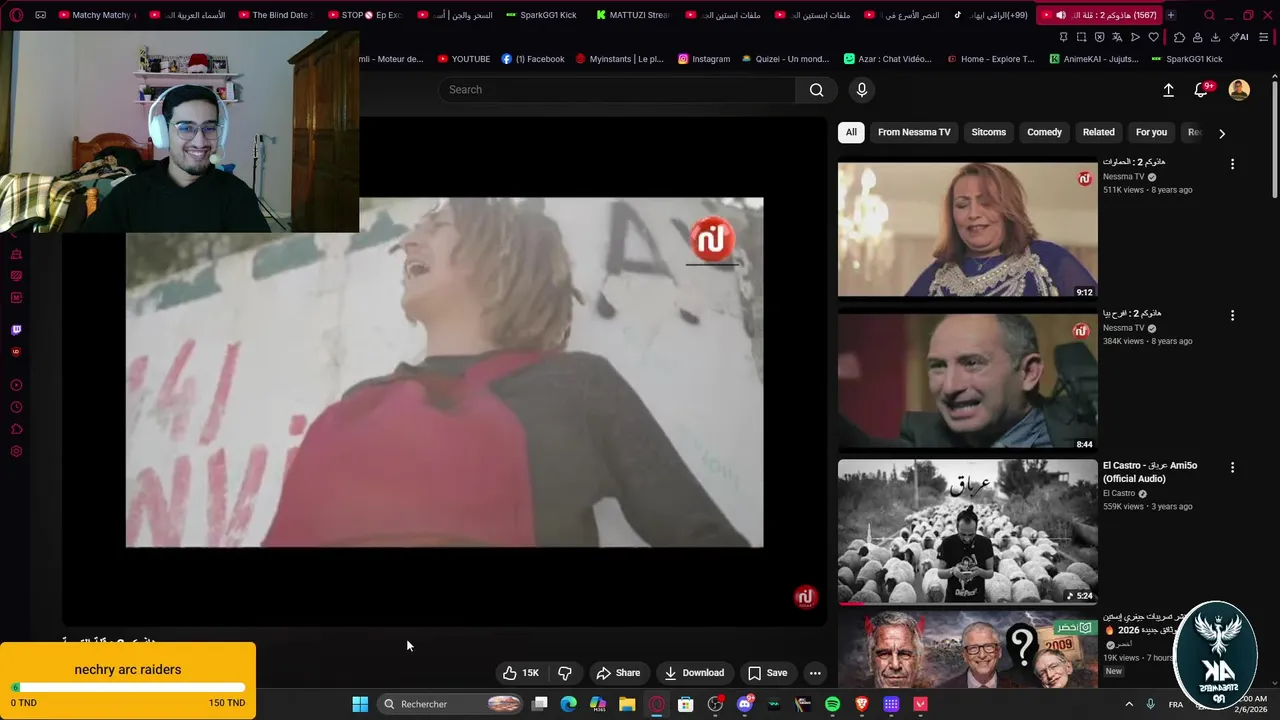Image resolution: width=1280 pixels, height=720 pixels.
Task: Open options menu for El Castro video
Action: pyautogui.click(x=1232, y=467)
